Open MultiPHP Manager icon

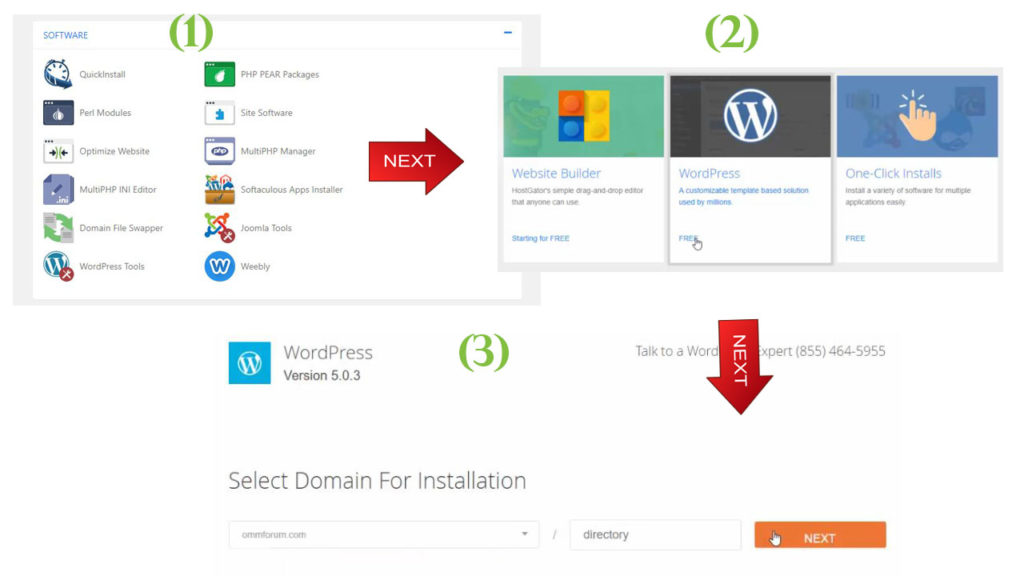(x=219, y=151)
